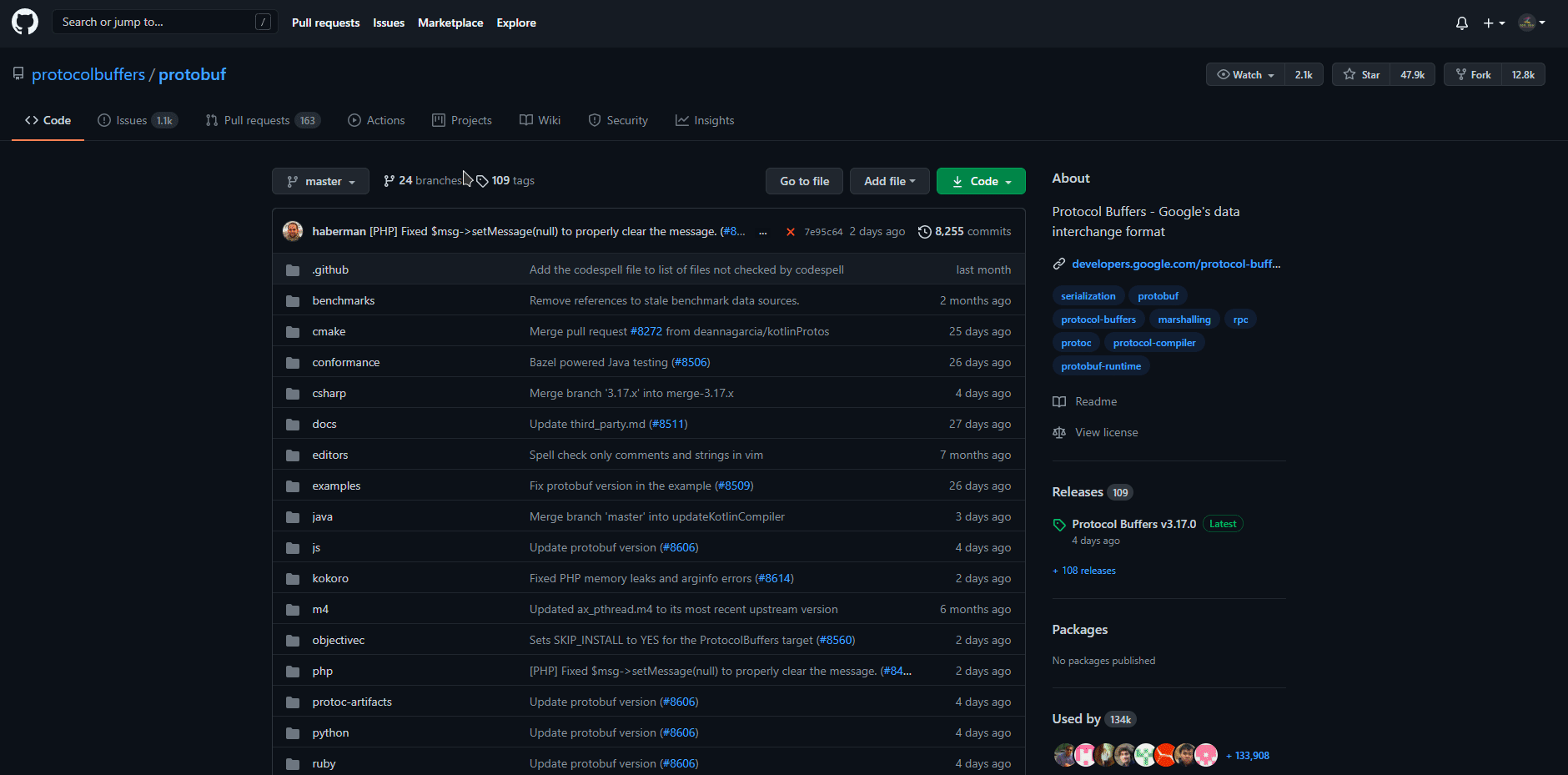Open the Actions tab

(x=376, y=120)
